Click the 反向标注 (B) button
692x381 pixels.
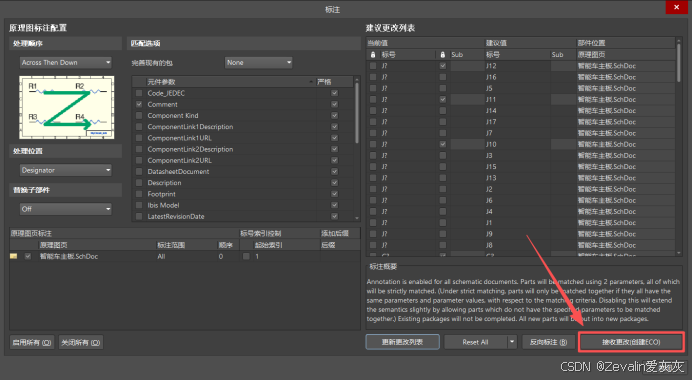pos(549,342)
